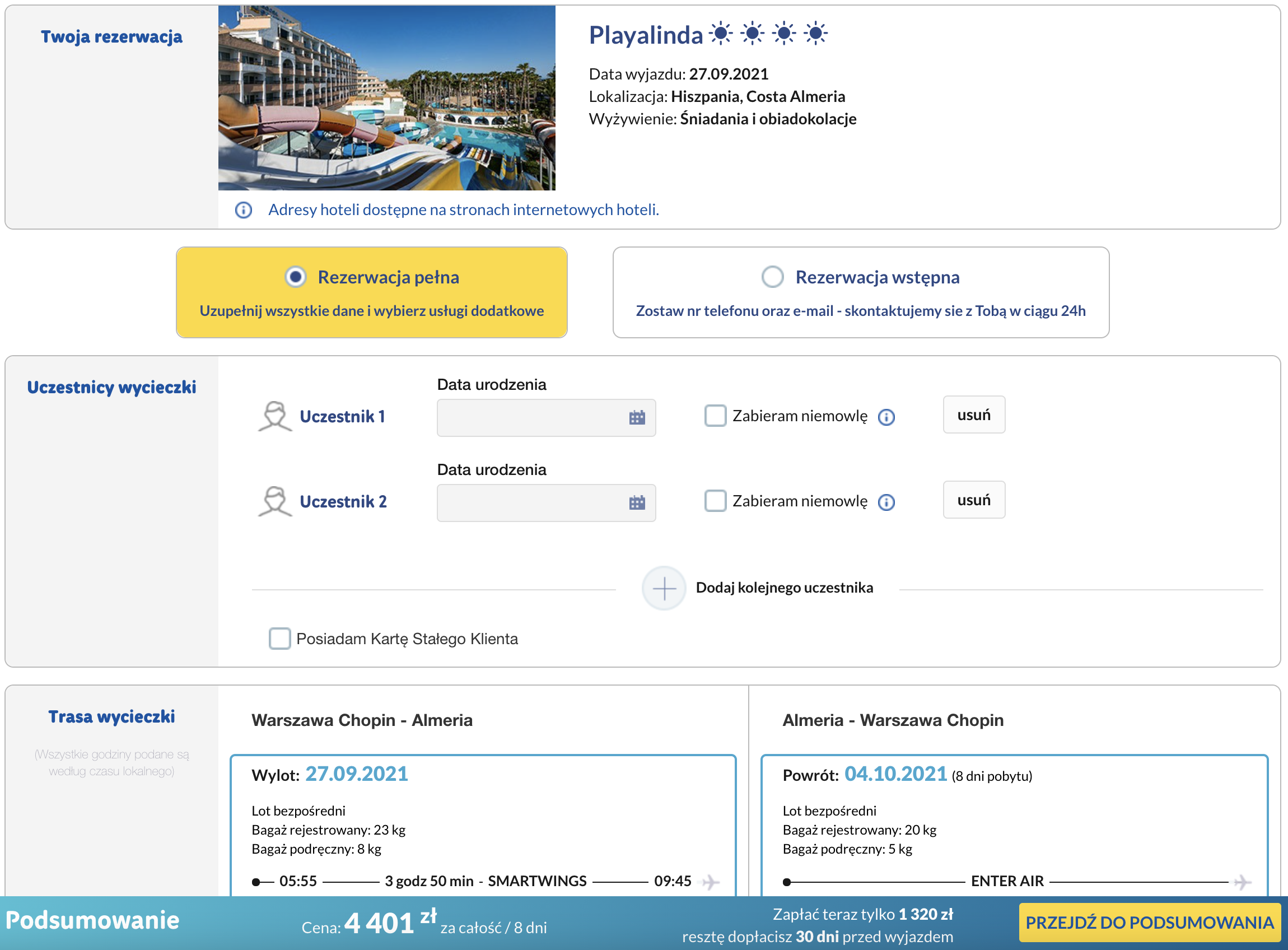Click the Uczestnik 1 birth date field

click(546, 417)
